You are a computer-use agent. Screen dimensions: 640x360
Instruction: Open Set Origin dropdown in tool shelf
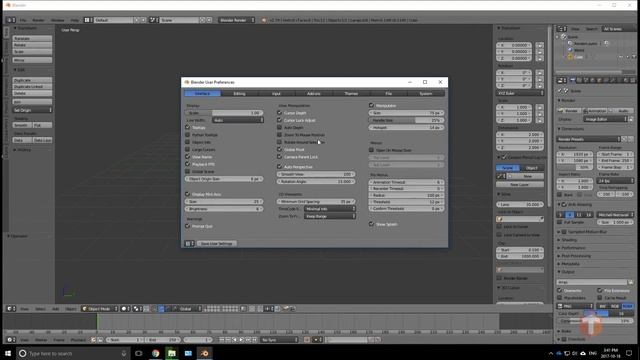32,110
